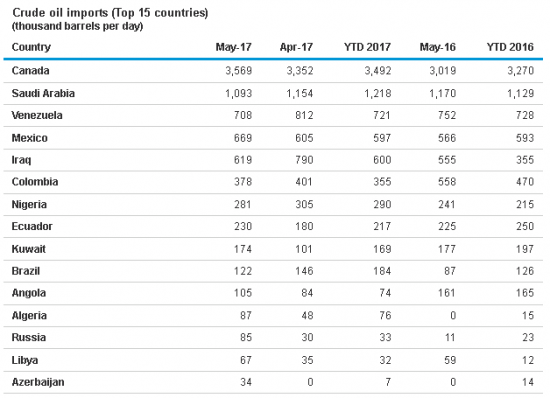Select Libya's YTD 2016 value 12

[528, 360]
